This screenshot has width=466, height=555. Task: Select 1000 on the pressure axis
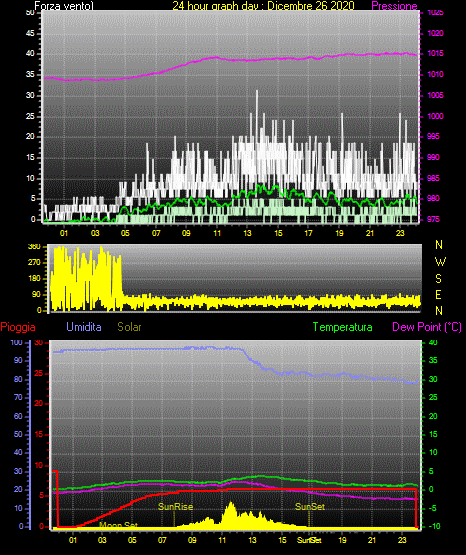(435, 116)
